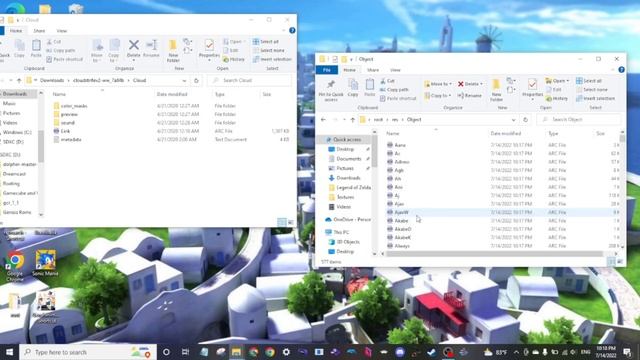
Task: Click Select none in the Cloud window
Action: 268,50
